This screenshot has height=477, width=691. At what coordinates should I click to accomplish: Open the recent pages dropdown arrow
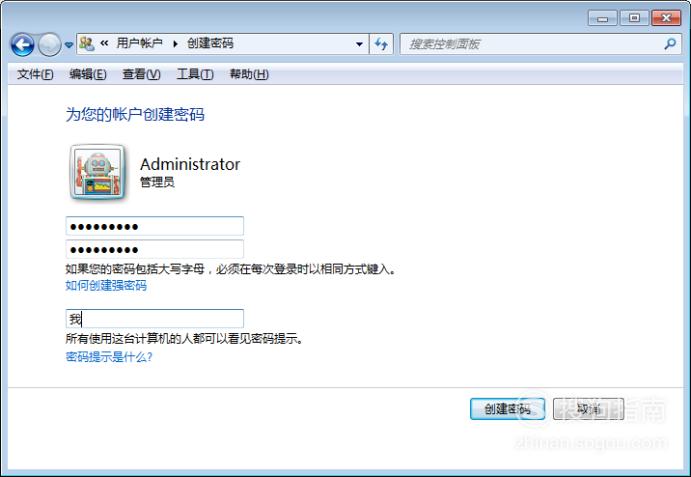point(69,45)
